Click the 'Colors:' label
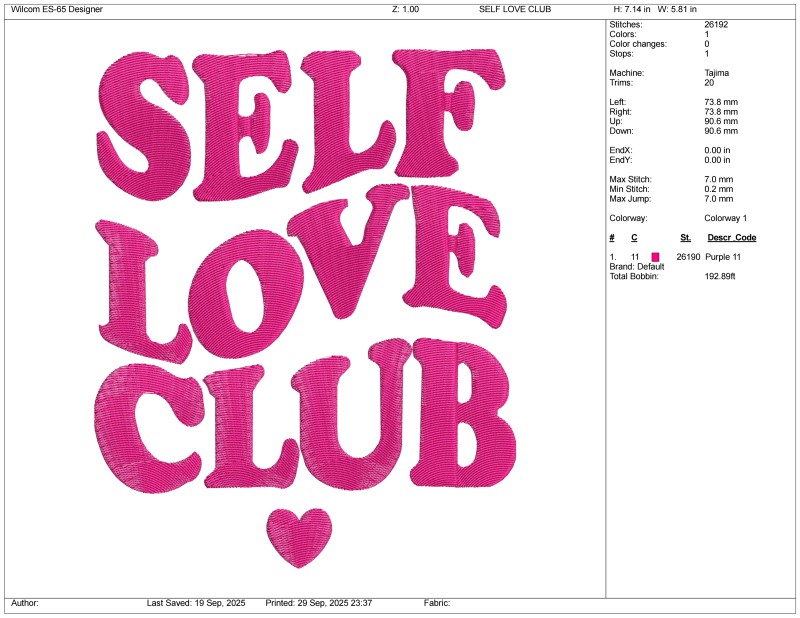Screen dimensions: 800x618 coord(623,34)
